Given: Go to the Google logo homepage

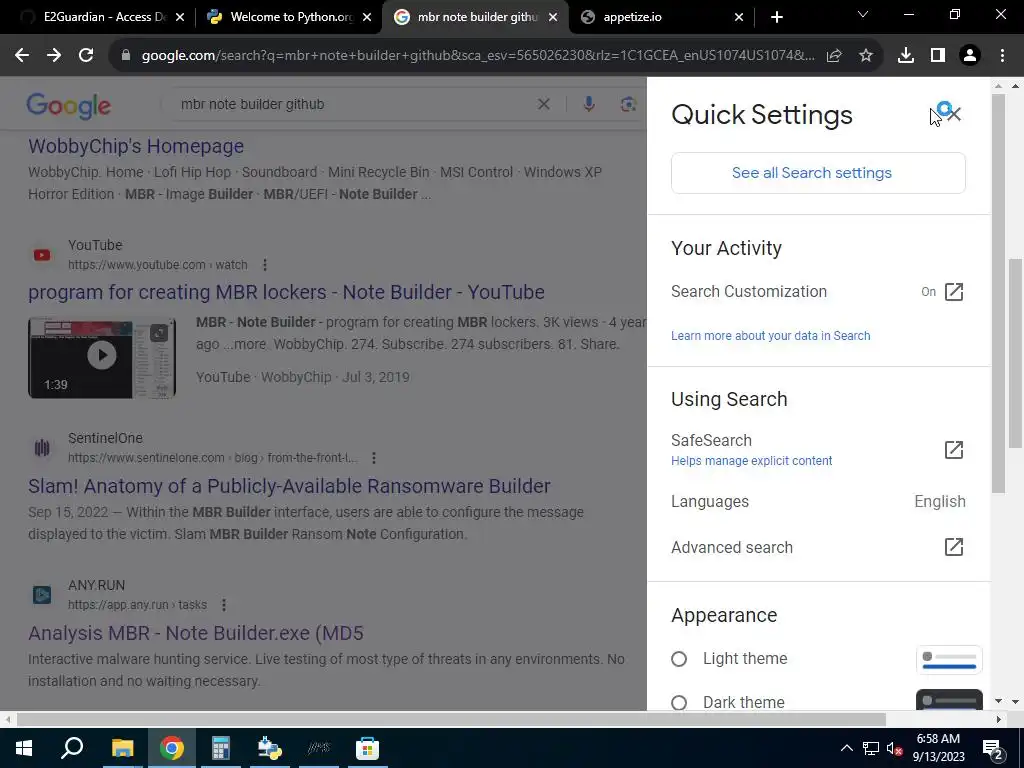Looking at the screenshot, I should tap(69, 105).
